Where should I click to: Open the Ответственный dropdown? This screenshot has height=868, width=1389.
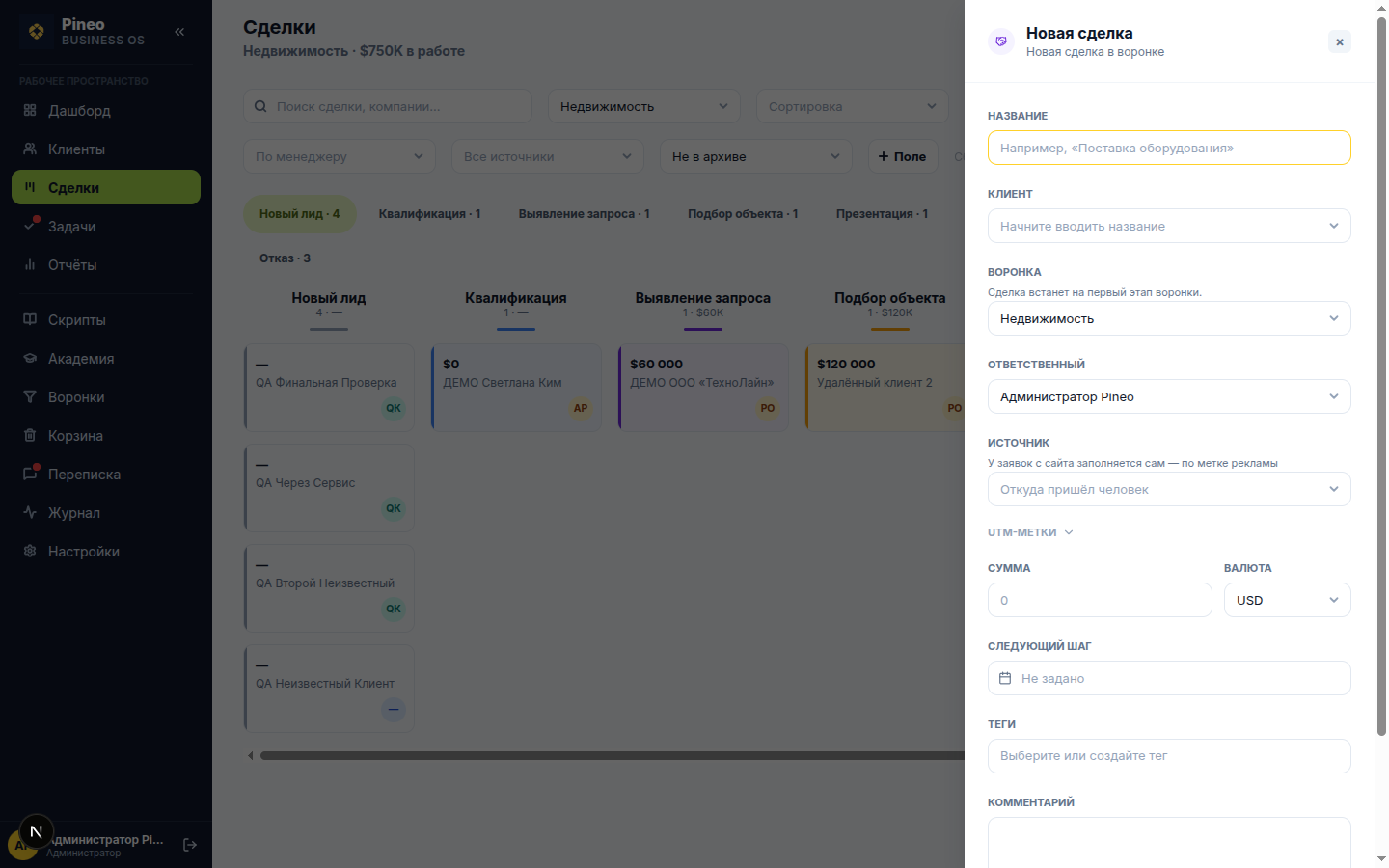coord(1169,396)
